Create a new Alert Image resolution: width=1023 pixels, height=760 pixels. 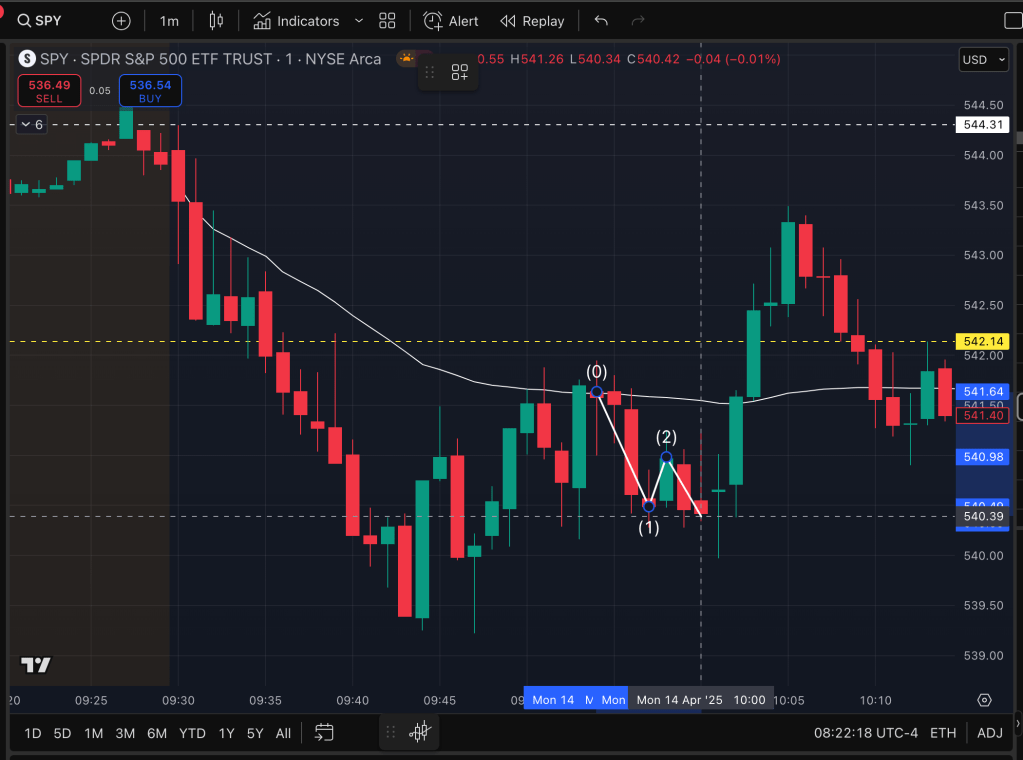451,21
